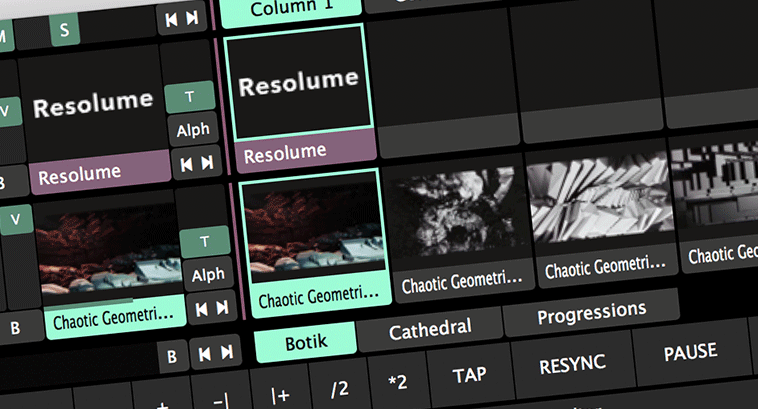Switch to the Cathedral deck tab
Viewport: 758px width, 409px height.
click(x=430, y=328)
